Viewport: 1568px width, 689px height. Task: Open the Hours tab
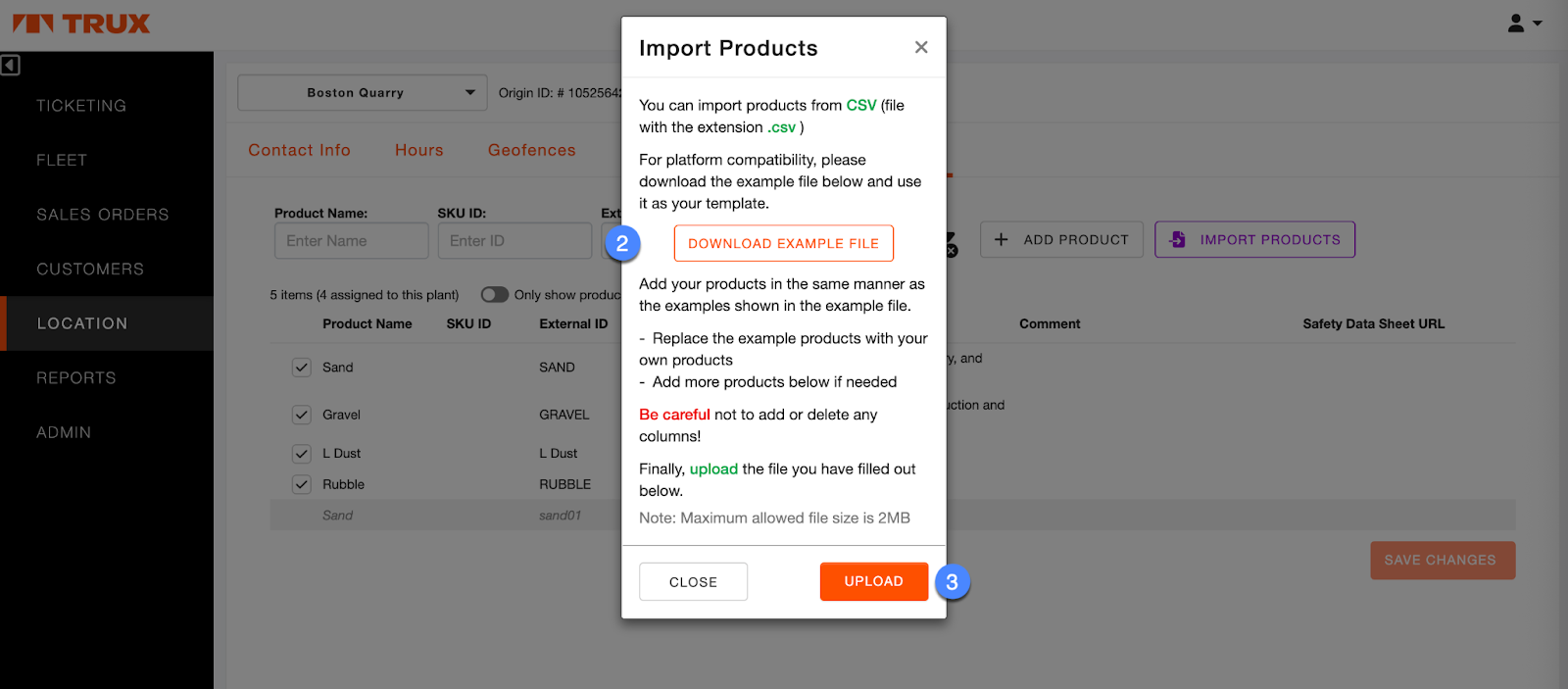coord(418,150)
